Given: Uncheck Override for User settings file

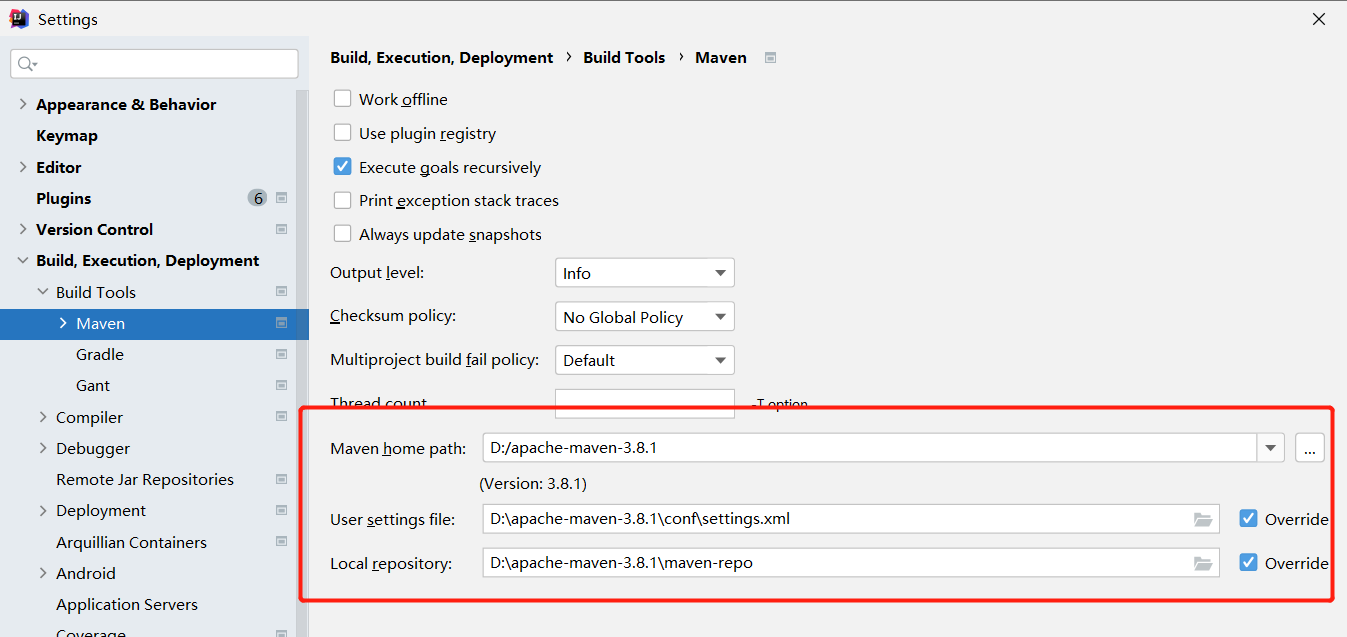Looking at the screenshot, I should pyautogui.click(x=1248, y=518).
